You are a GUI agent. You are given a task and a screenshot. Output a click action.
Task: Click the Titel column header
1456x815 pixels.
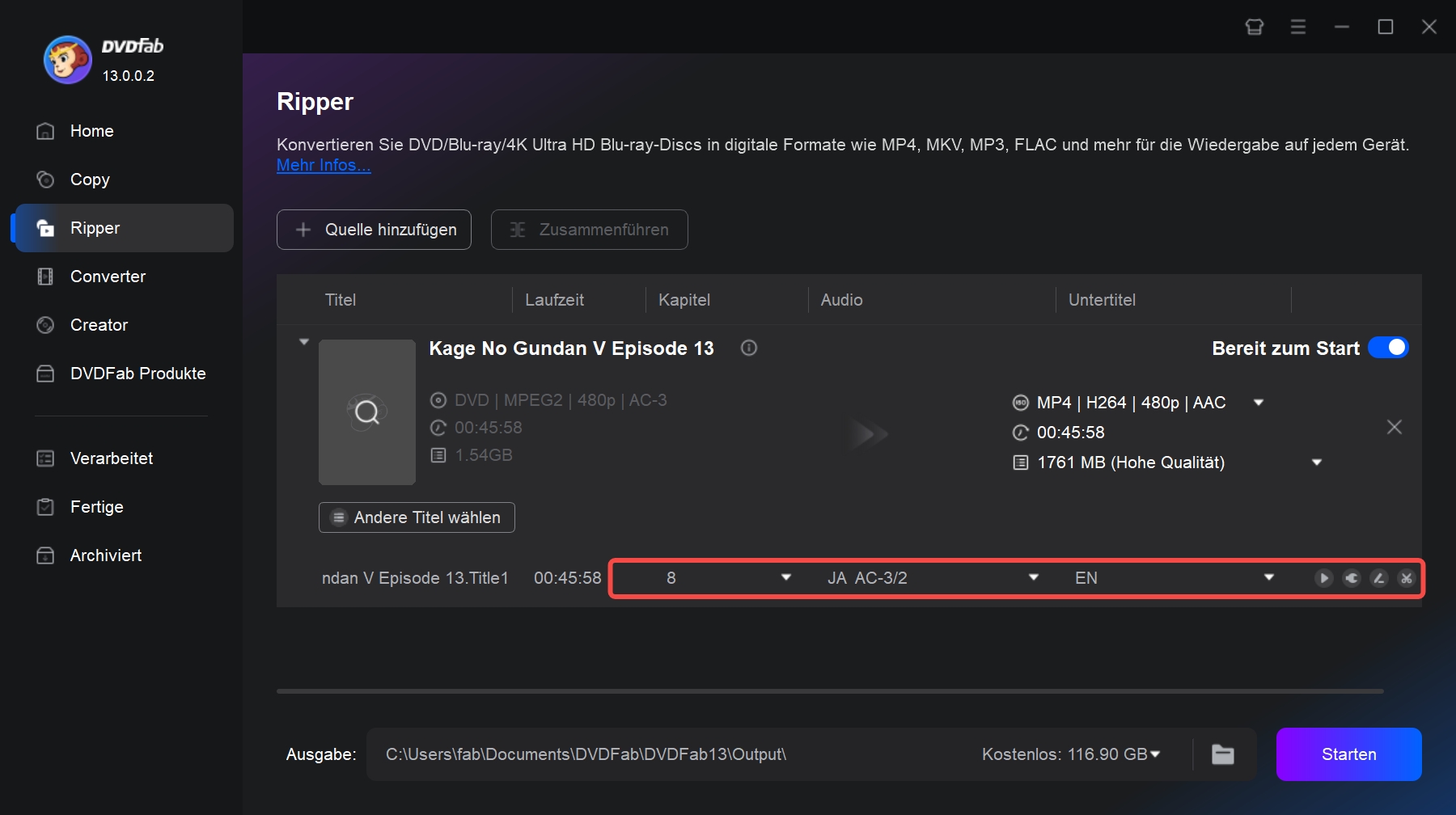click(x=341, y=300)
